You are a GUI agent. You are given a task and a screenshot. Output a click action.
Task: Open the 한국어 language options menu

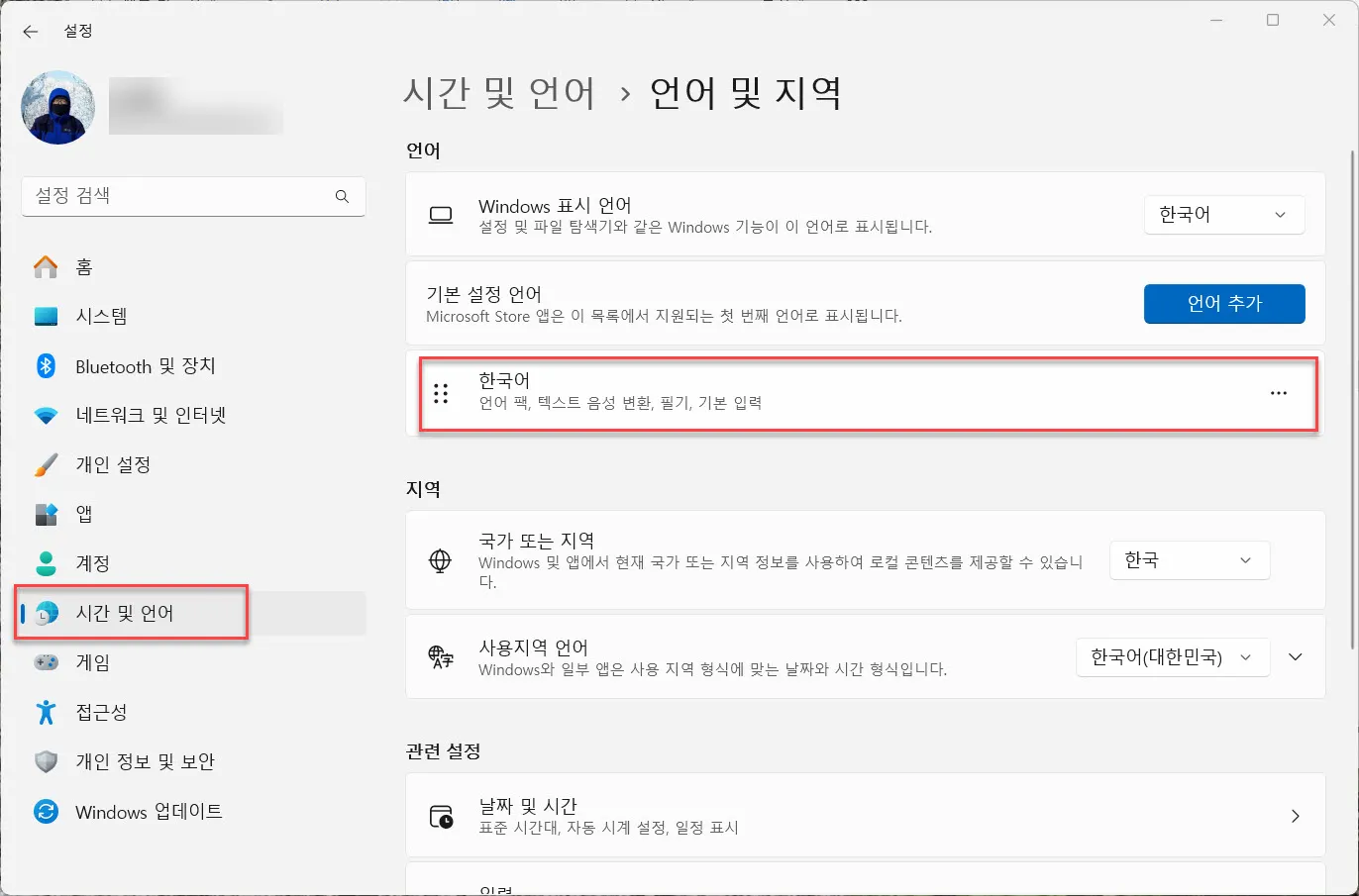pyautogui.click(x=1278, y=393)
